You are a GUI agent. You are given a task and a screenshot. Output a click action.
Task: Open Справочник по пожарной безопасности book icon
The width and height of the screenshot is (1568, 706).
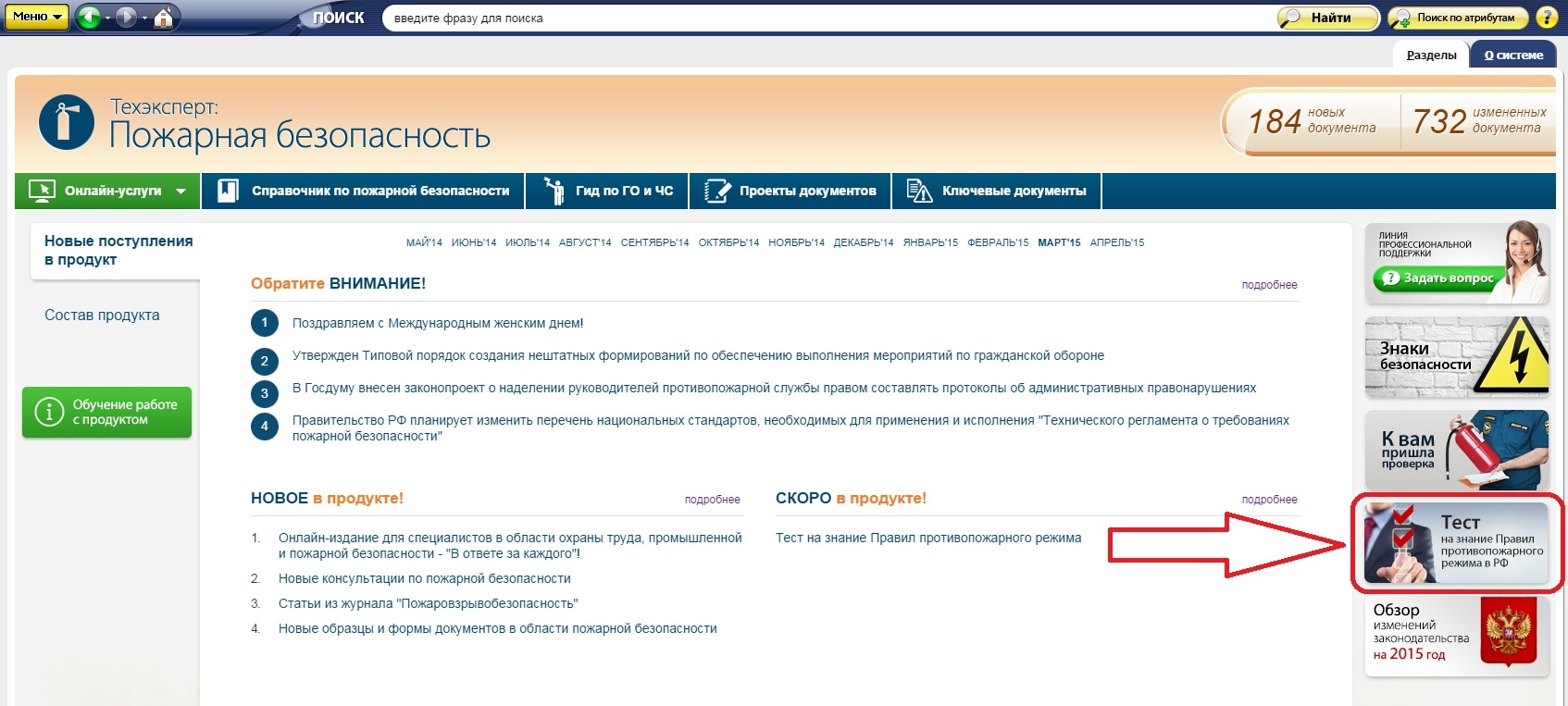(x=228, y=191)
